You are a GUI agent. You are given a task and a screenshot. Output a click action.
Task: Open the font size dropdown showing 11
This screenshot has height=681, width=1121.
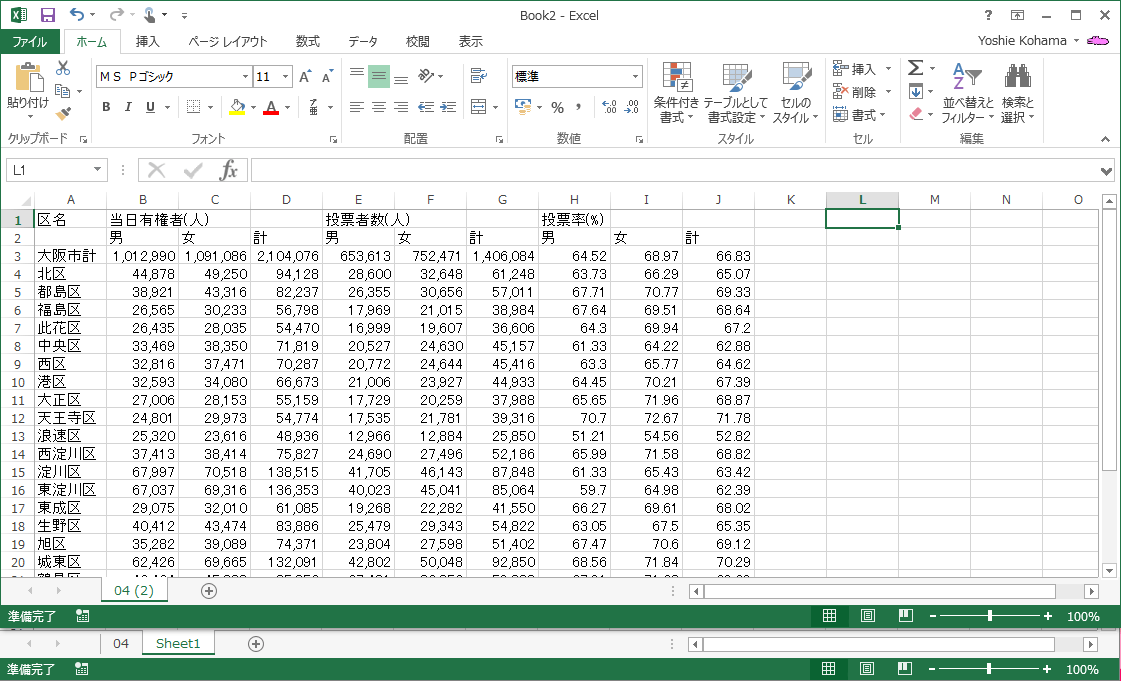click(x=285, y=76)
